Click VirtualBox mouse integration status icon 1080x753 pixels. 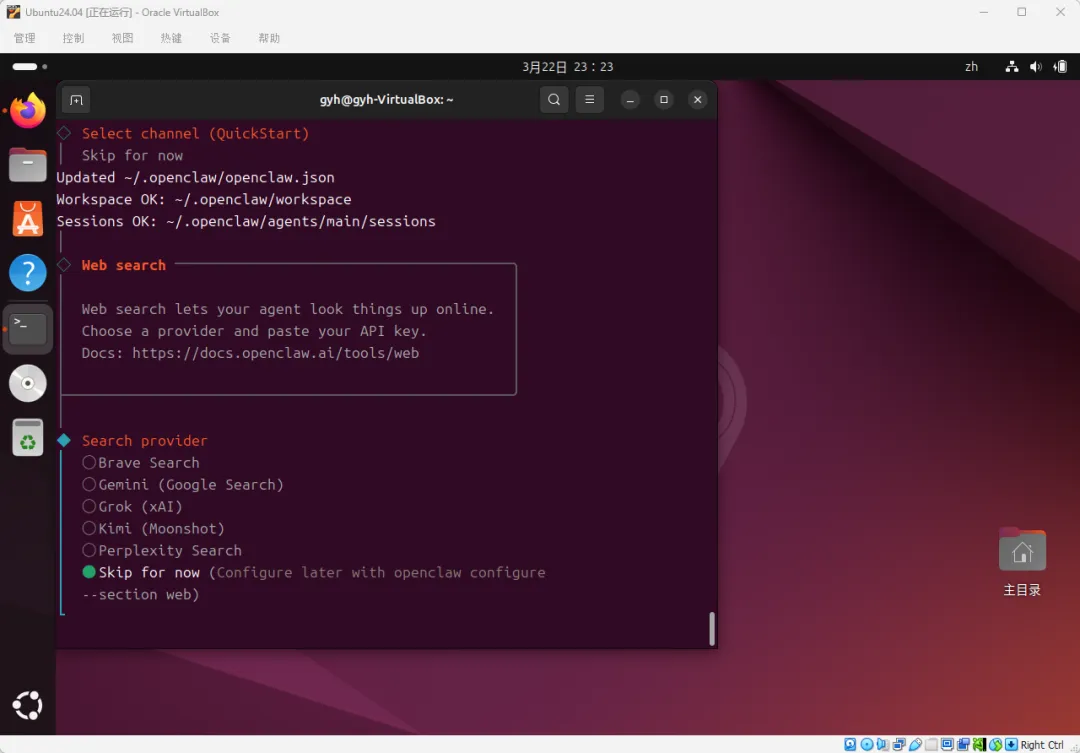995,745
